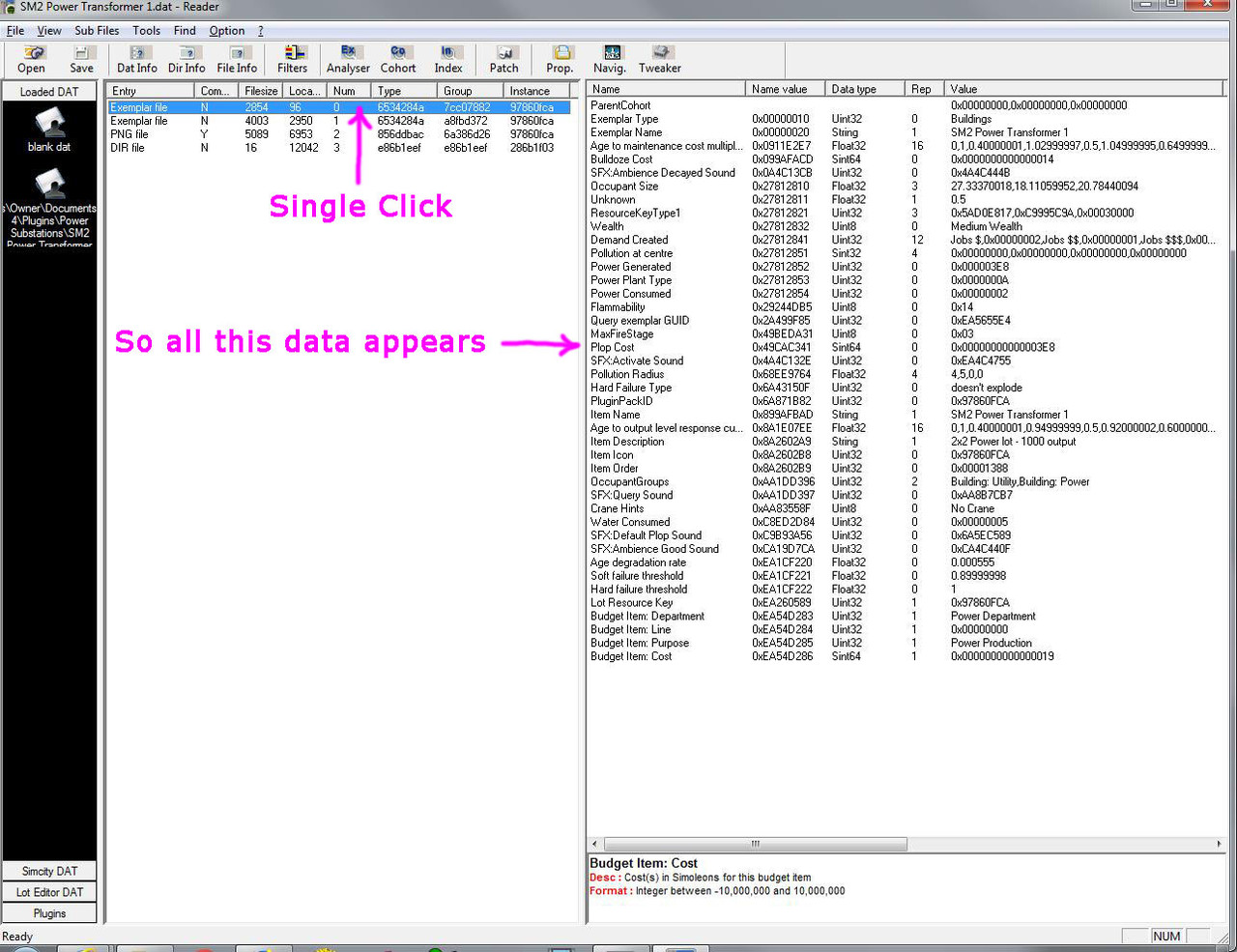Viewport: 1237px width, 952px height.
Task: Select the Budget Item: Cost property
Action: [x=906, y=656]
